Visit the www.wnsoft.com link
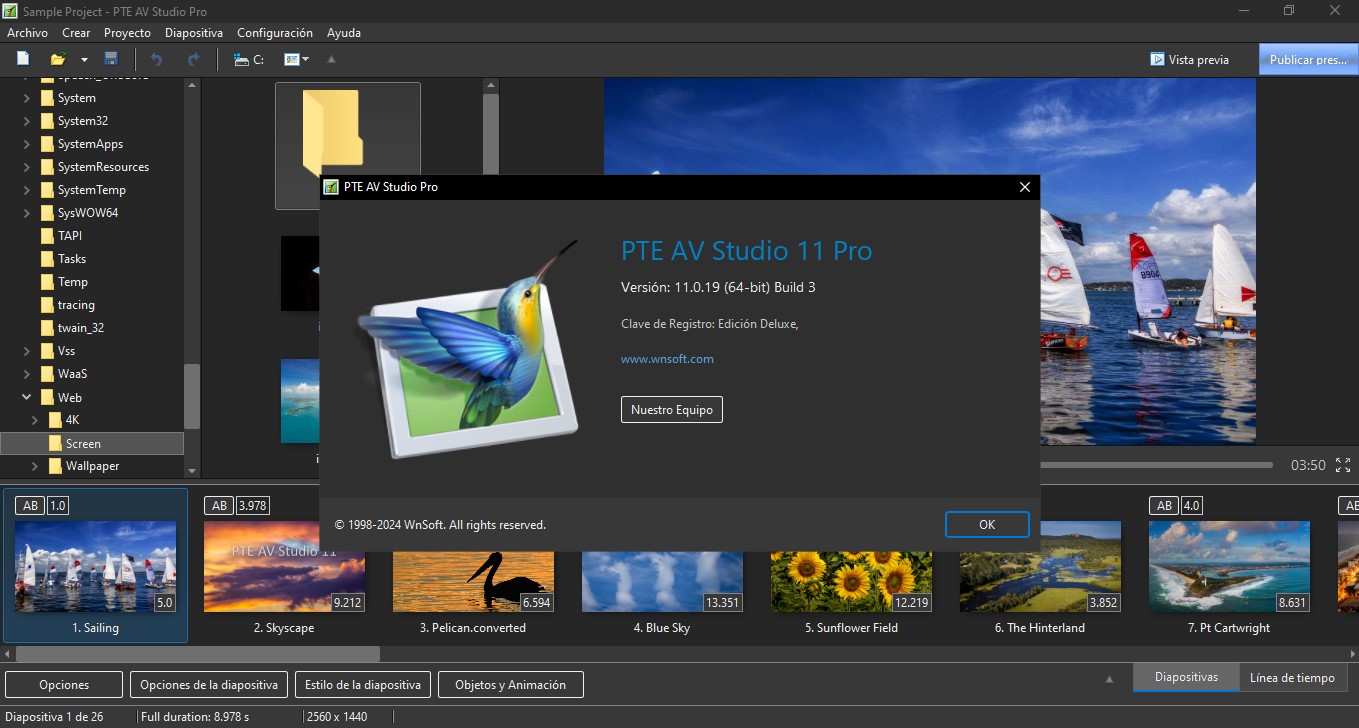The width and height of the screenshot is (1359, 728). (667, 358)
